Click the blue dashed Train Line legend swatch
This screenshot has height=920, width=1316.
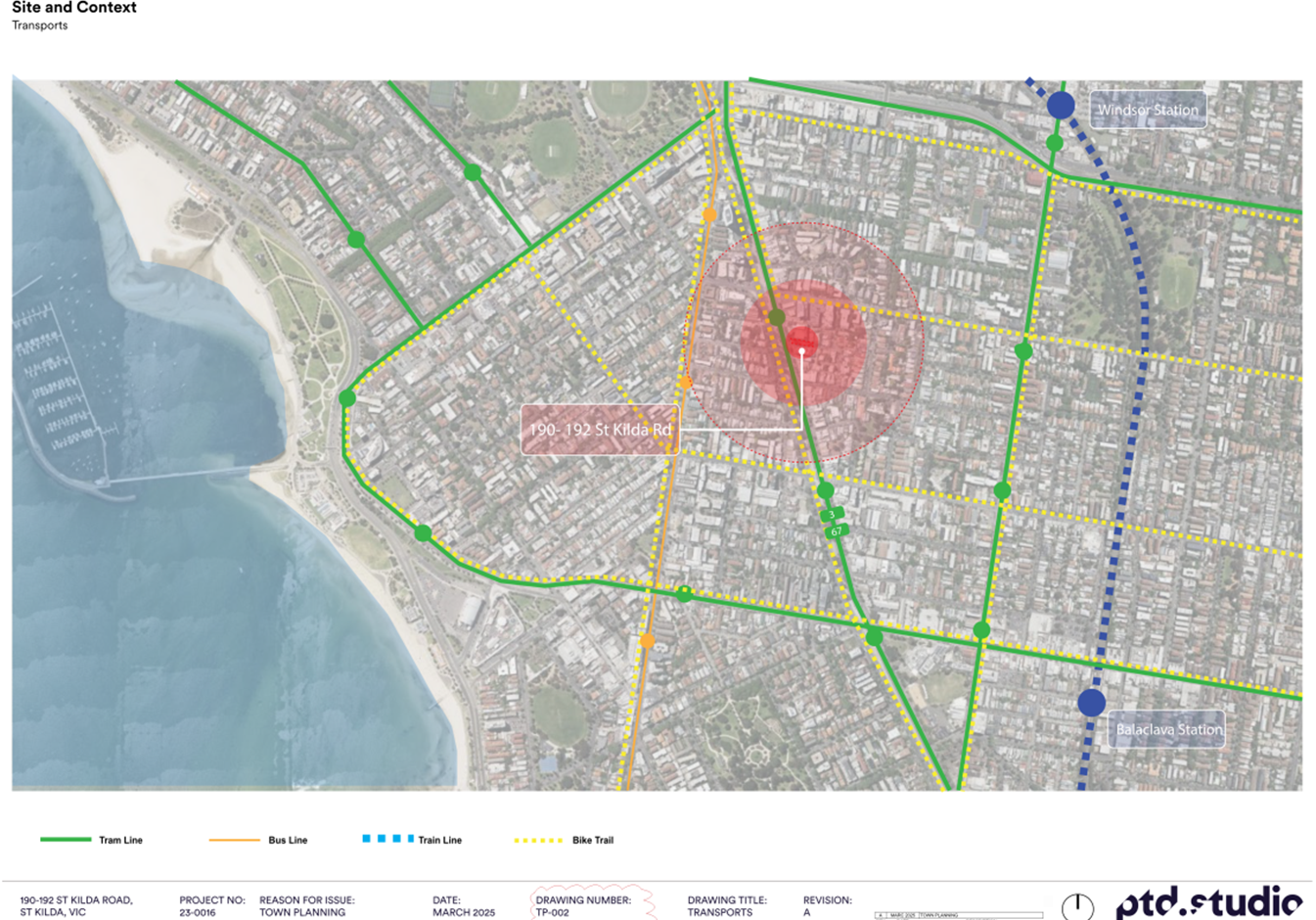[387, 839]
